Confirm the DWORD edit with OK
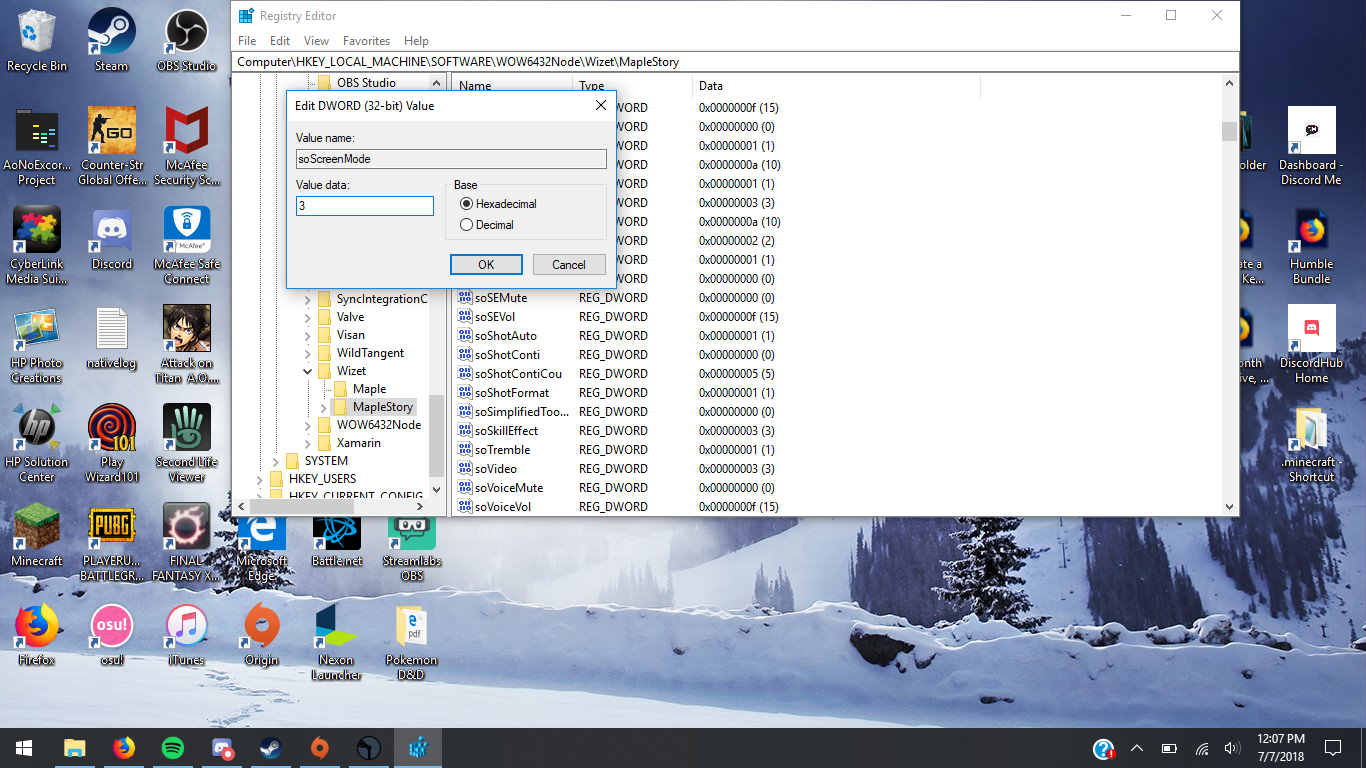This screenshot has width=1366, height=768. point(486,265)
